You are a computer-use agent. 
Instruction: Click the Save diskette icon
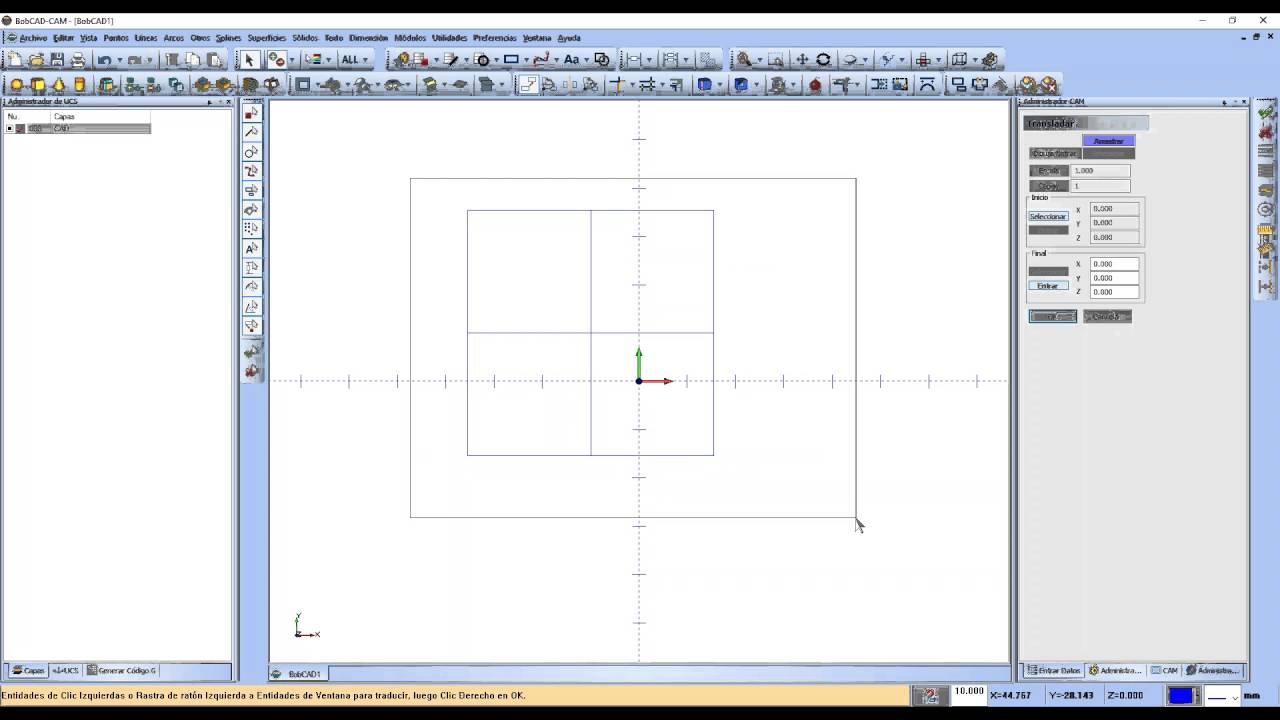pos(57,60)
